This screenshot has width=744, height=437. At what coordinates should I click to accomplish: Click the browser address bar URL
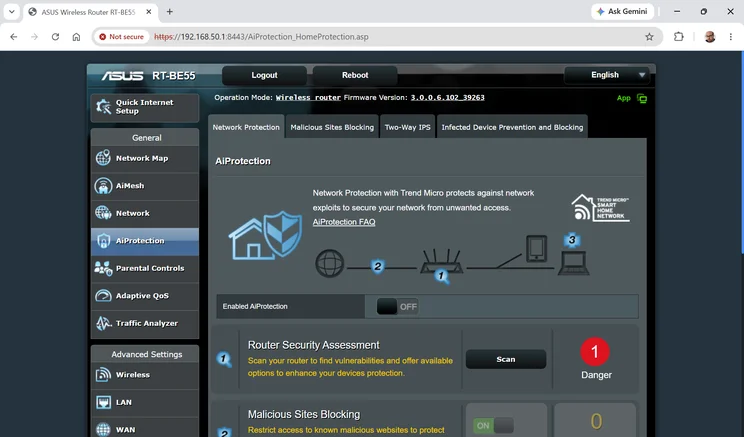[261, 37]
